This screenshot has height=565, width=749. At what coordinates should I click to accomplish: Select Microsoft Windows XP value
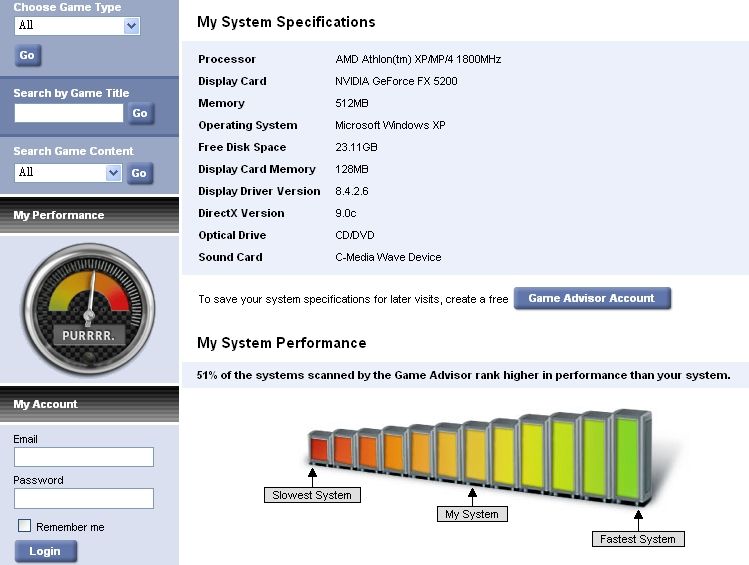coord(390,125)
